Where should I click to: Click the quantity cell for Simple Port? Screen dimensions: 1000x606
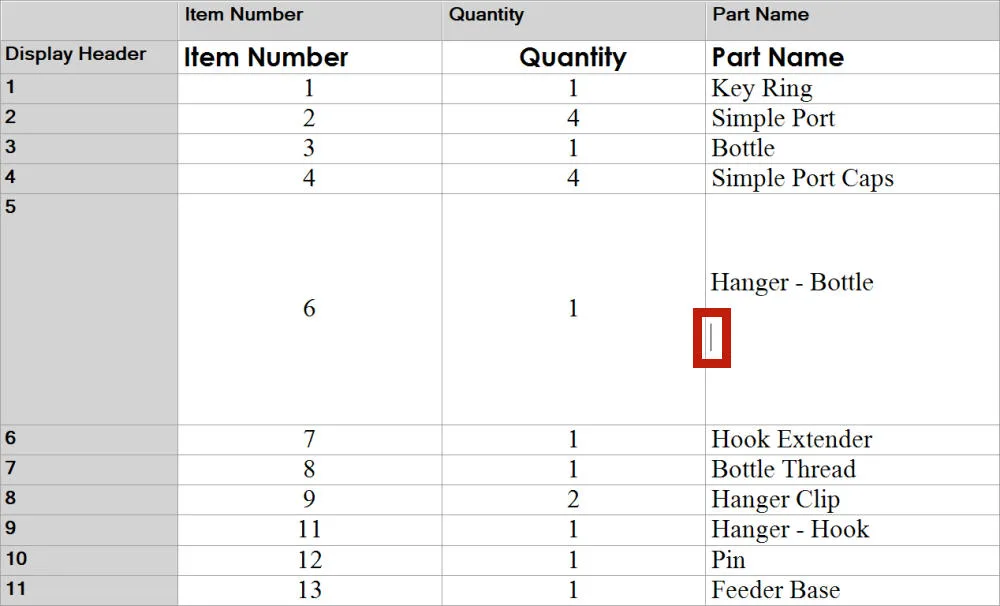coord(573,119)
